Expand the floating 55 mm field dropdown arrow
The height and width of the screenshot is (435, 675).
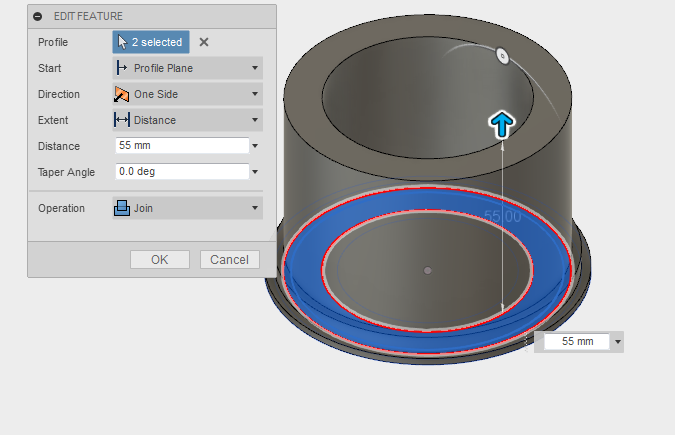point(618,342)
